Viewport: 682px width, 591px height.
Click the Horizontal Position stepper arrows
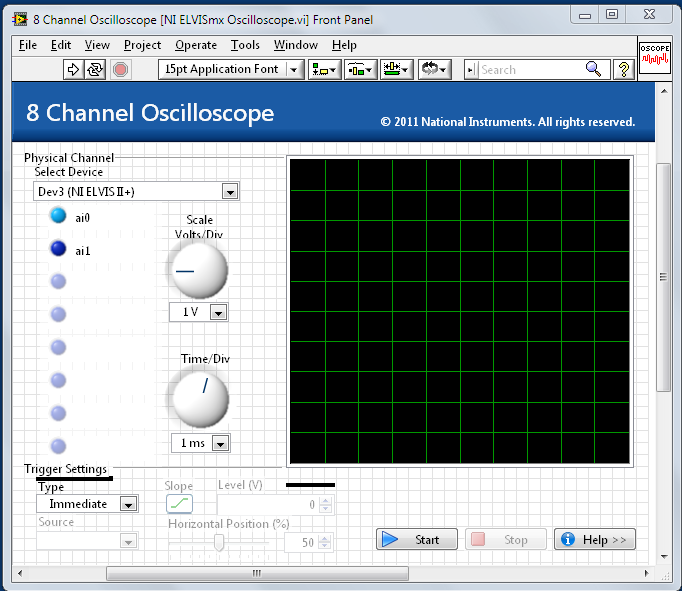click(x=325, y=542)
